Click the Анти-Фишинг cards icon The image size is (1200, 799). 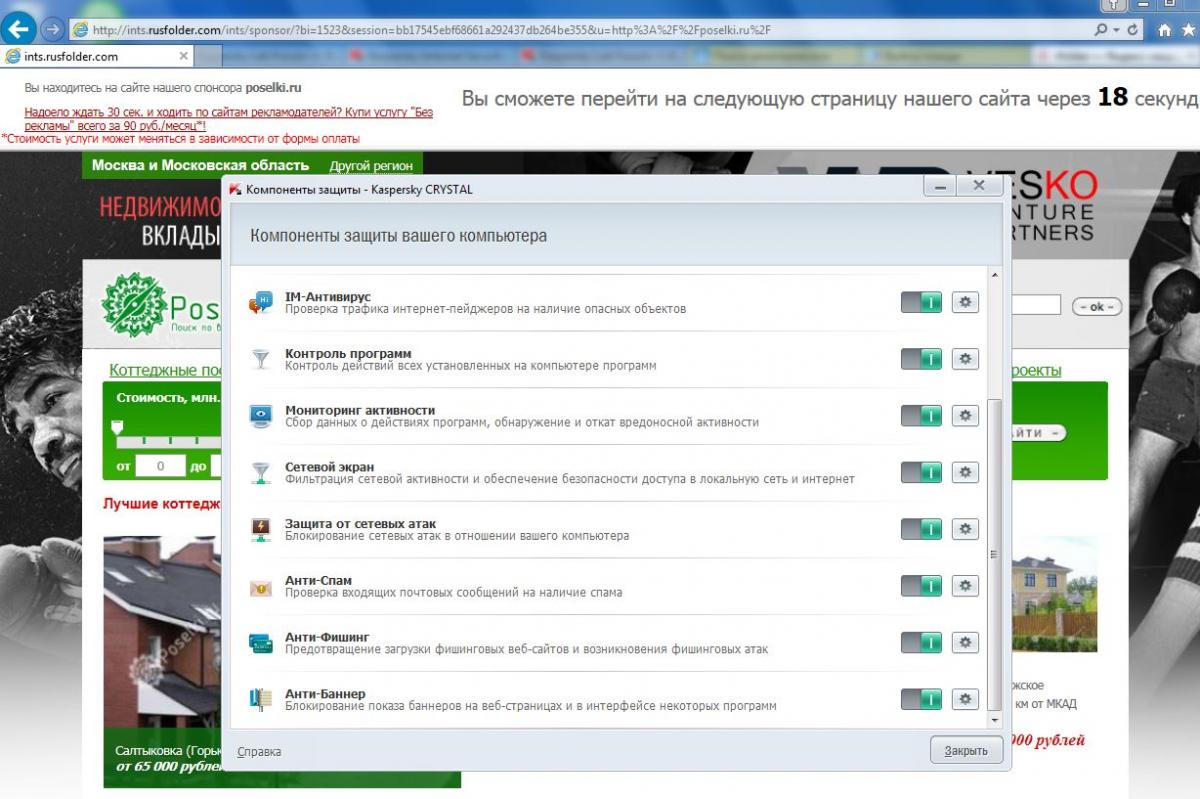(260, 642)
